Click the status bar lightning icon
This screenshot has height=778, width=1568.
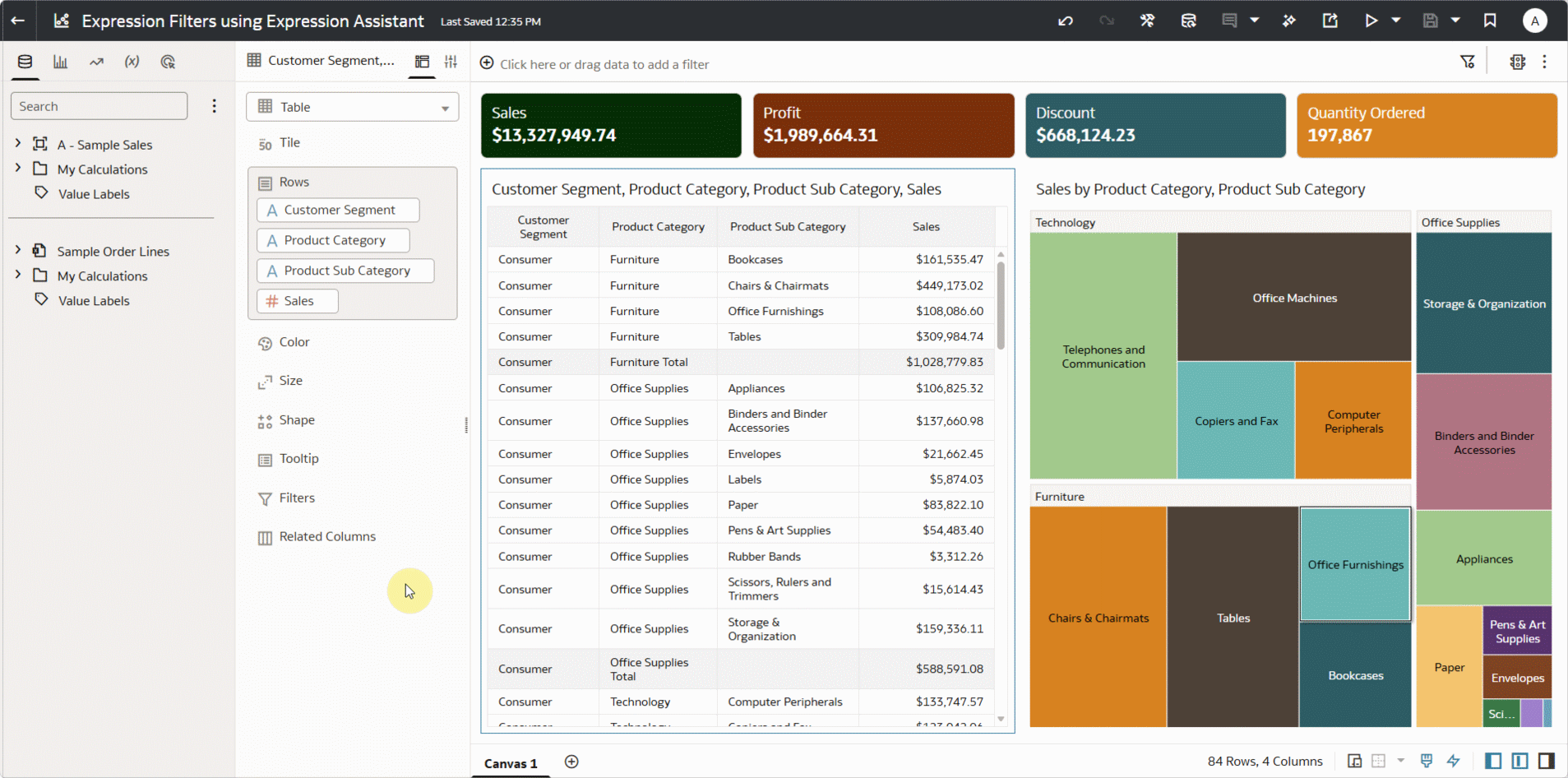[1453, 761]
